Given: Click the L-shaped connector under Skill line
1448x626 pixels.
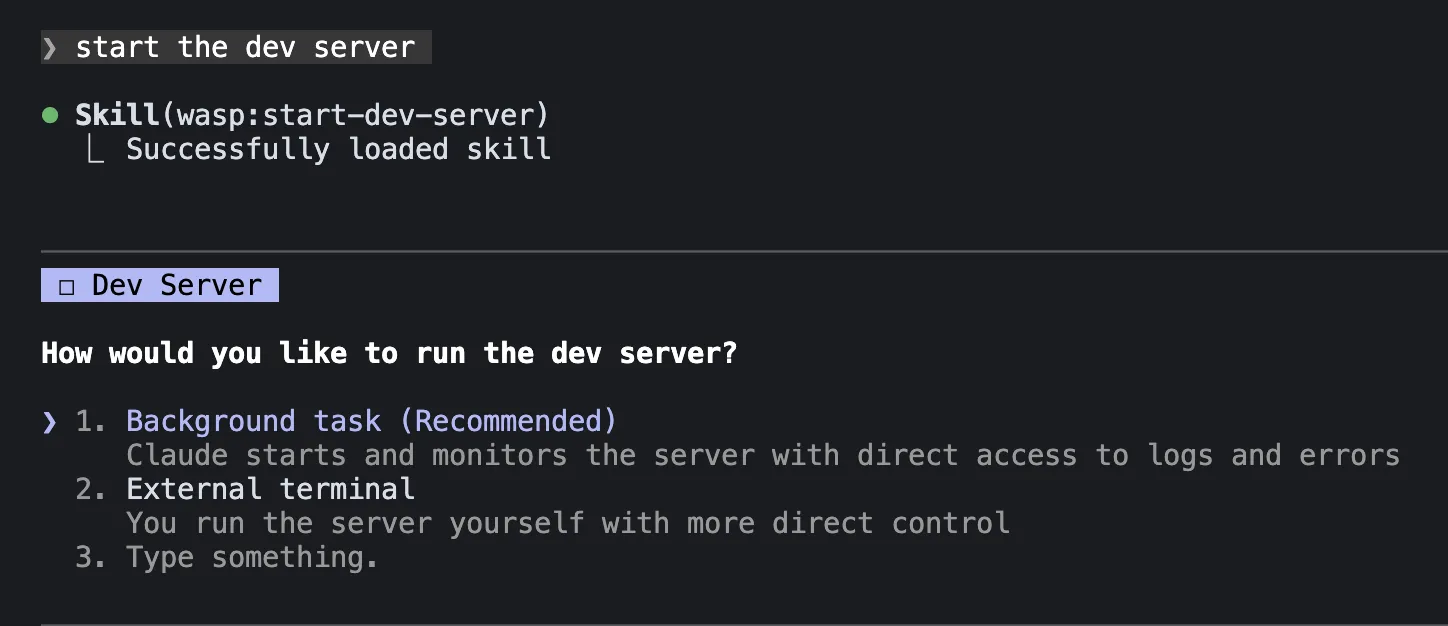Looking at the screenshot, I should 95,148.
